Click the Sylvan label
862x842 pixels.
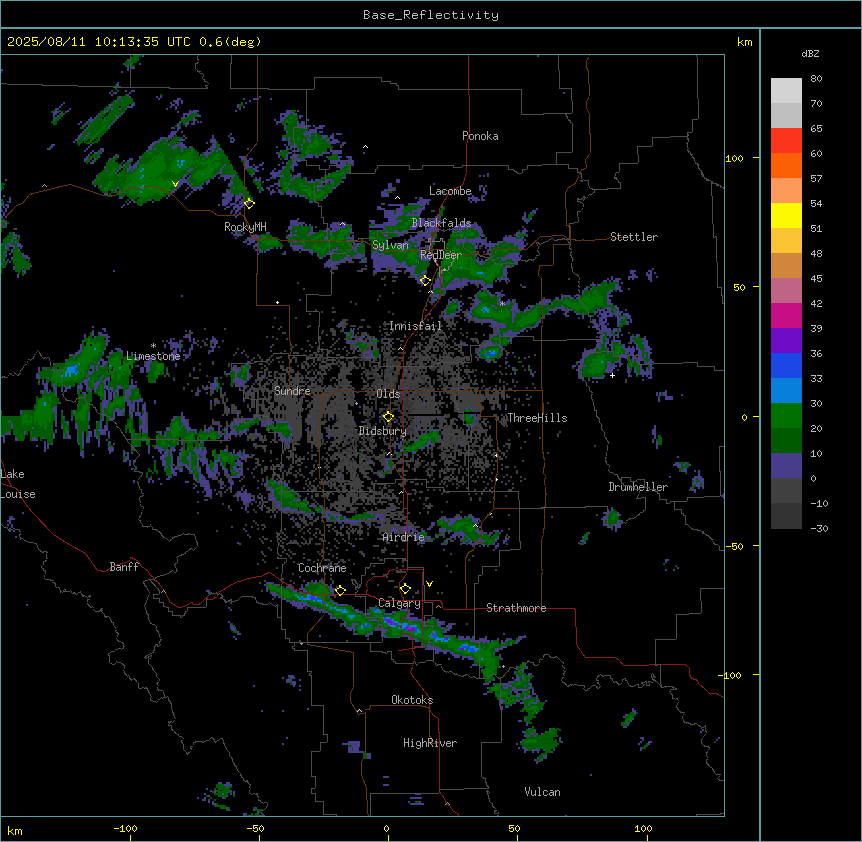point(390,245)
